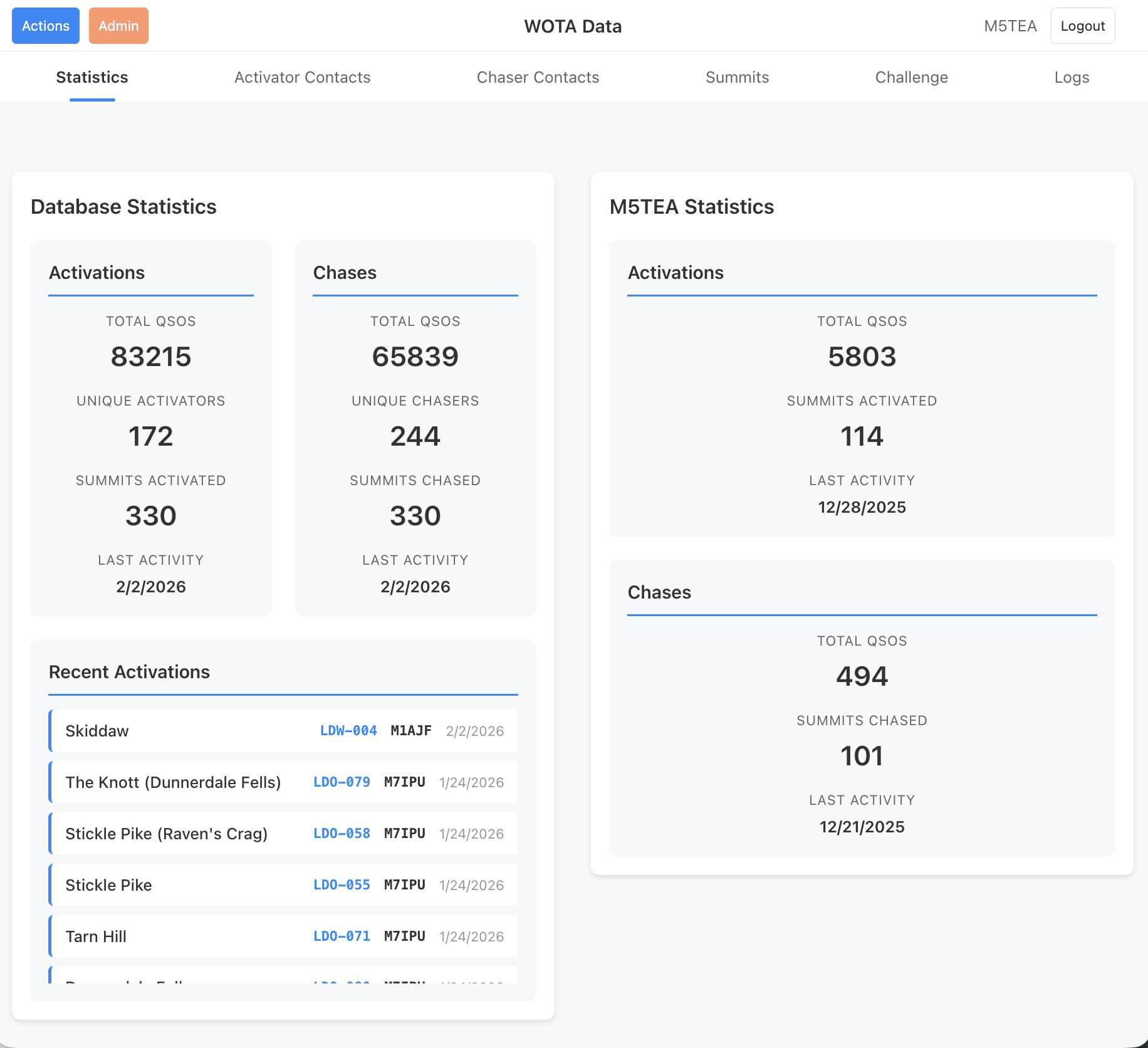Click the M5TEA username label

coord(1010,26)
